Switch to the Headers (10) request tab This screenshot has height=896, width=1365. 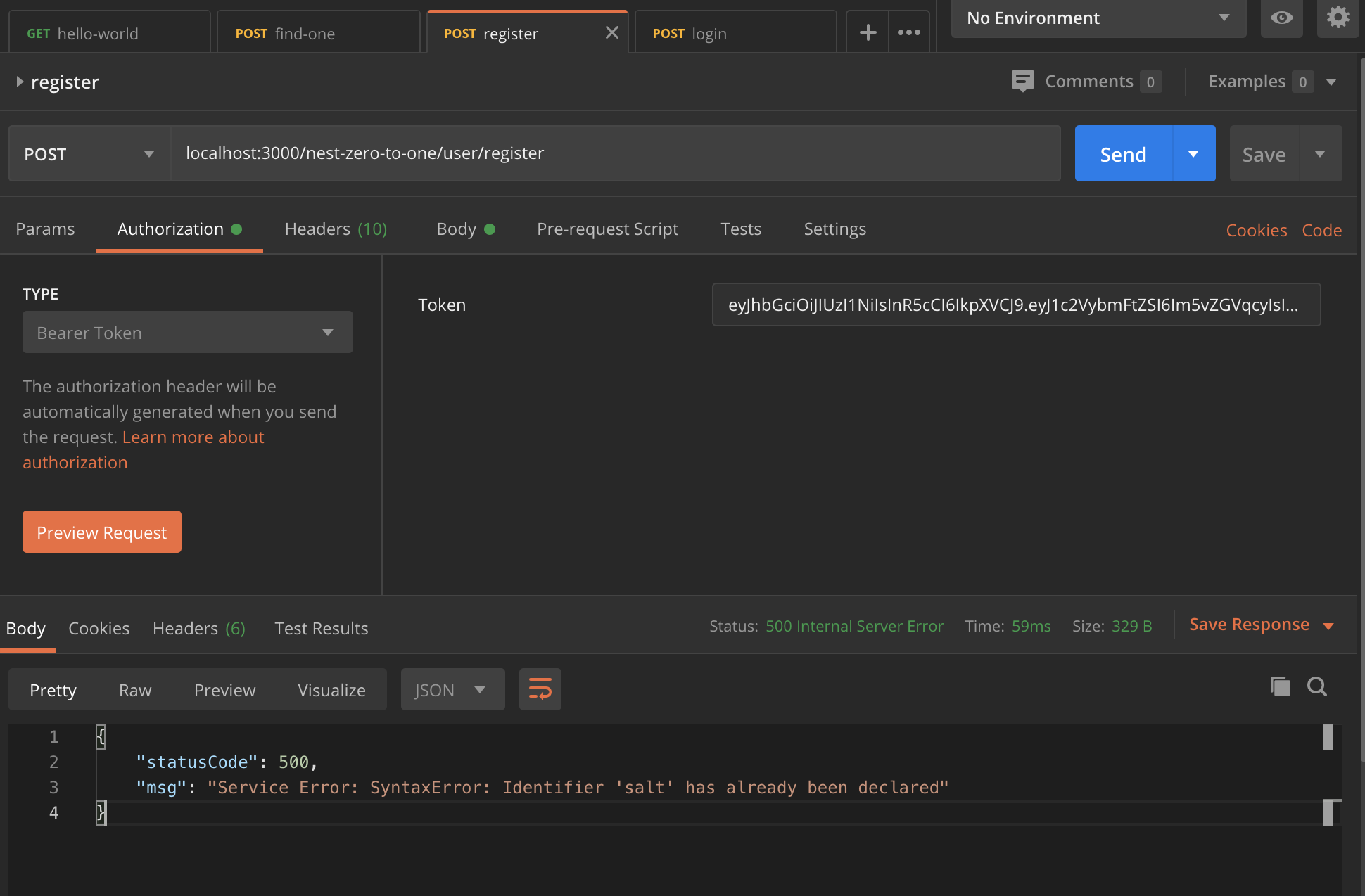[x=336, y=229]
